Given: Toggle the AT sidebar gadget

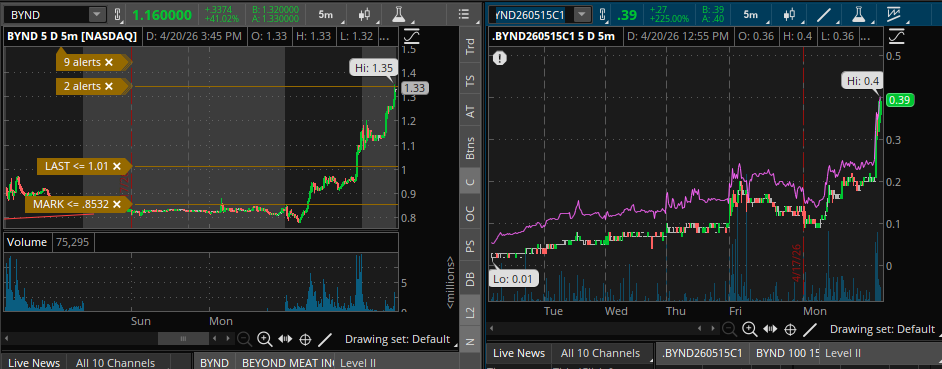Looking at the screenshot, I should pyautogui.click(x=470, y=111).
